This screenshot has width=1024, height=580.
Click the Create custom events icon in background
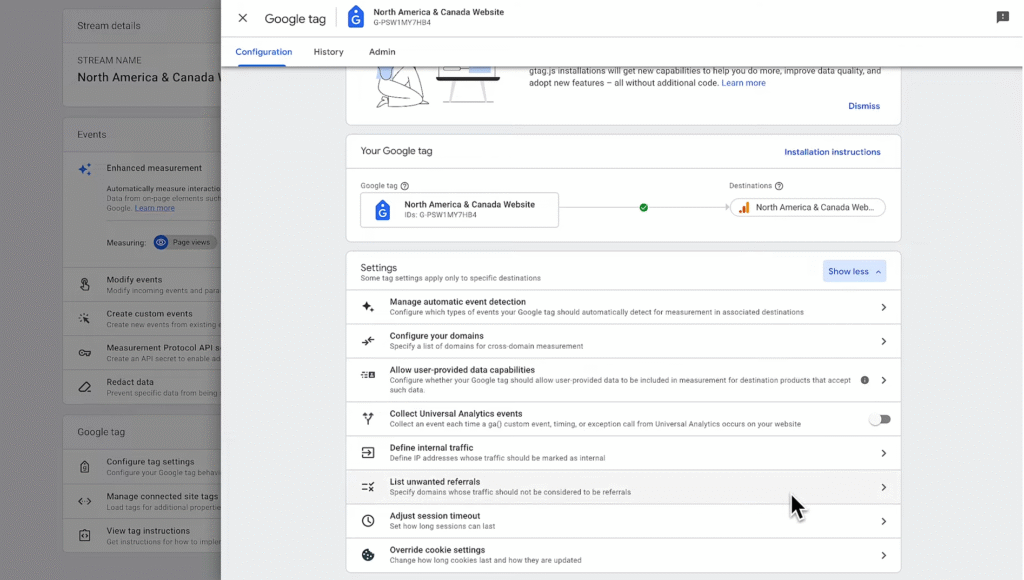click(x=85, y=318)
